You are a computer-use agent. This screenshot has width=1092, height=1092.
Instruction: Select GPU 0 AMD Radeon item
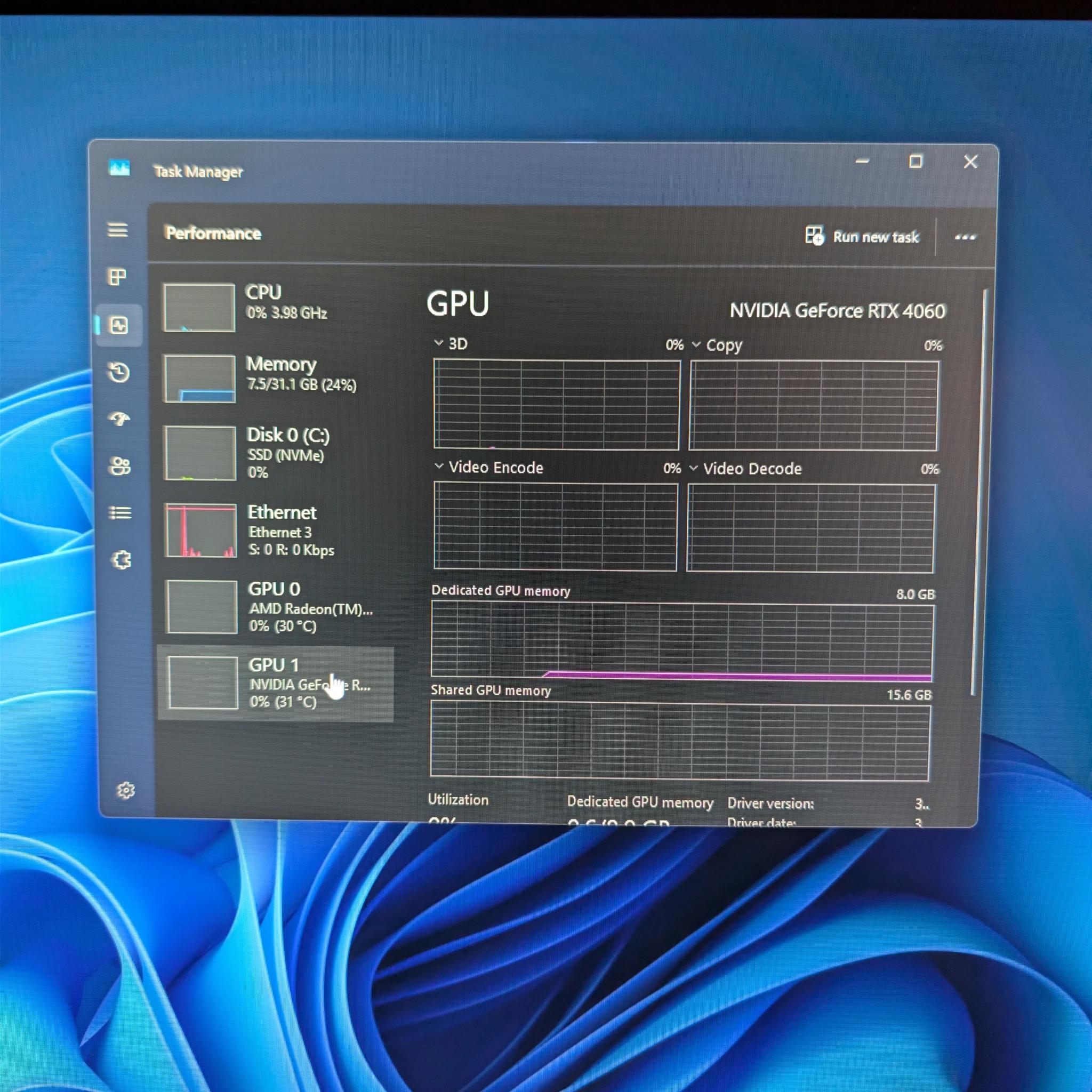click(276, 608)
